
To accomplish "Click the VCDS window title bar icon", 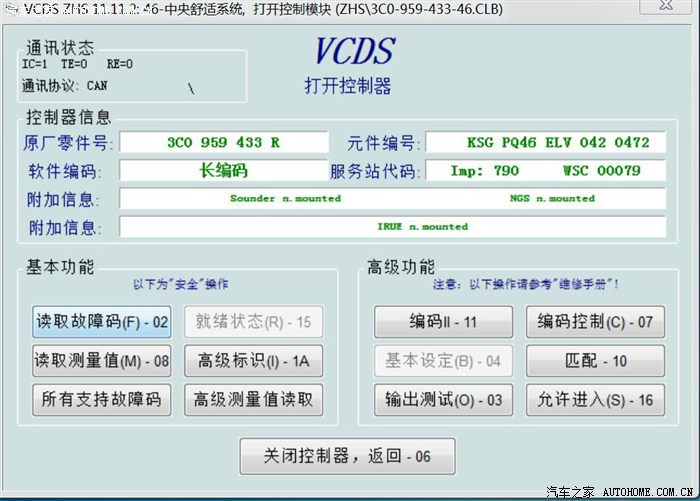I will [x=12, y=9].
